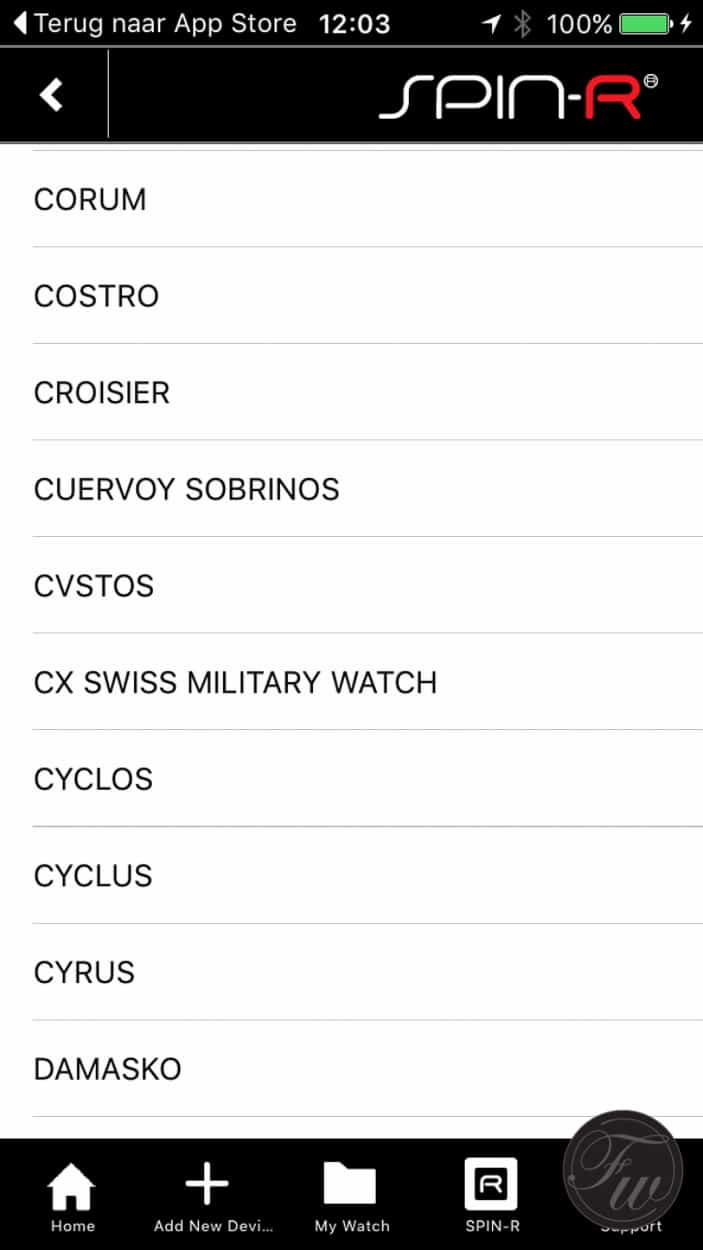Choose CX SWISS MILITARY WATCH
The image size is (703, 1250).
235,683
